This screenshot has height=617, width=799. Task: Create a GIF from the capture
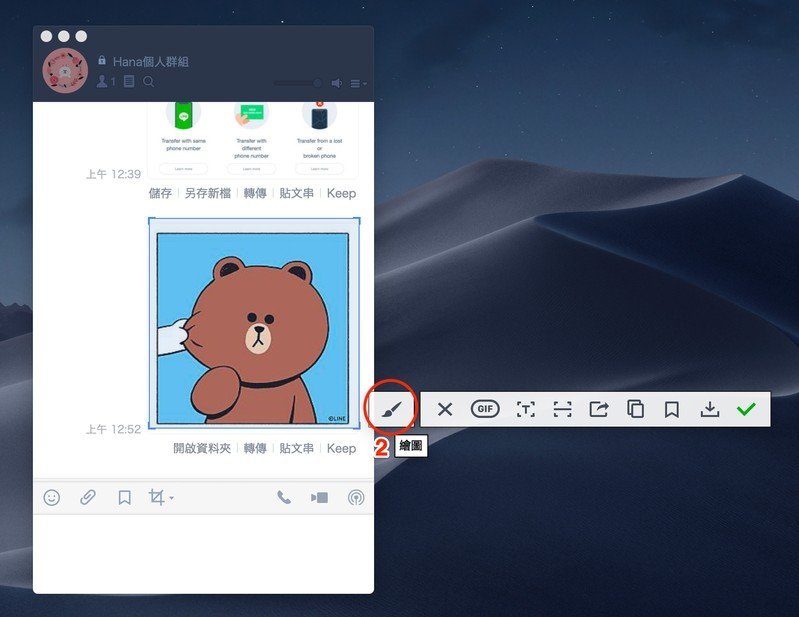point(485,409)
